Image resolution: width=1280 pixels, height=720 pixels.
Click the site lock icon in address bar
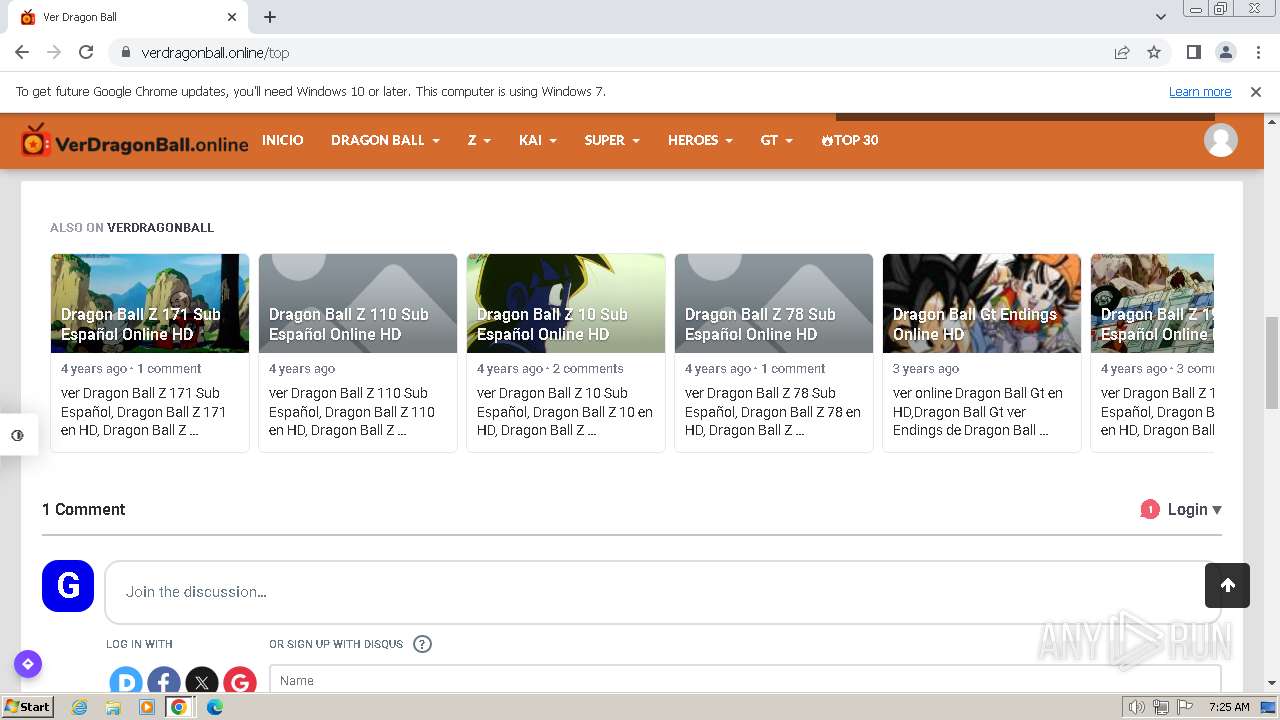[x=125, y=52]
